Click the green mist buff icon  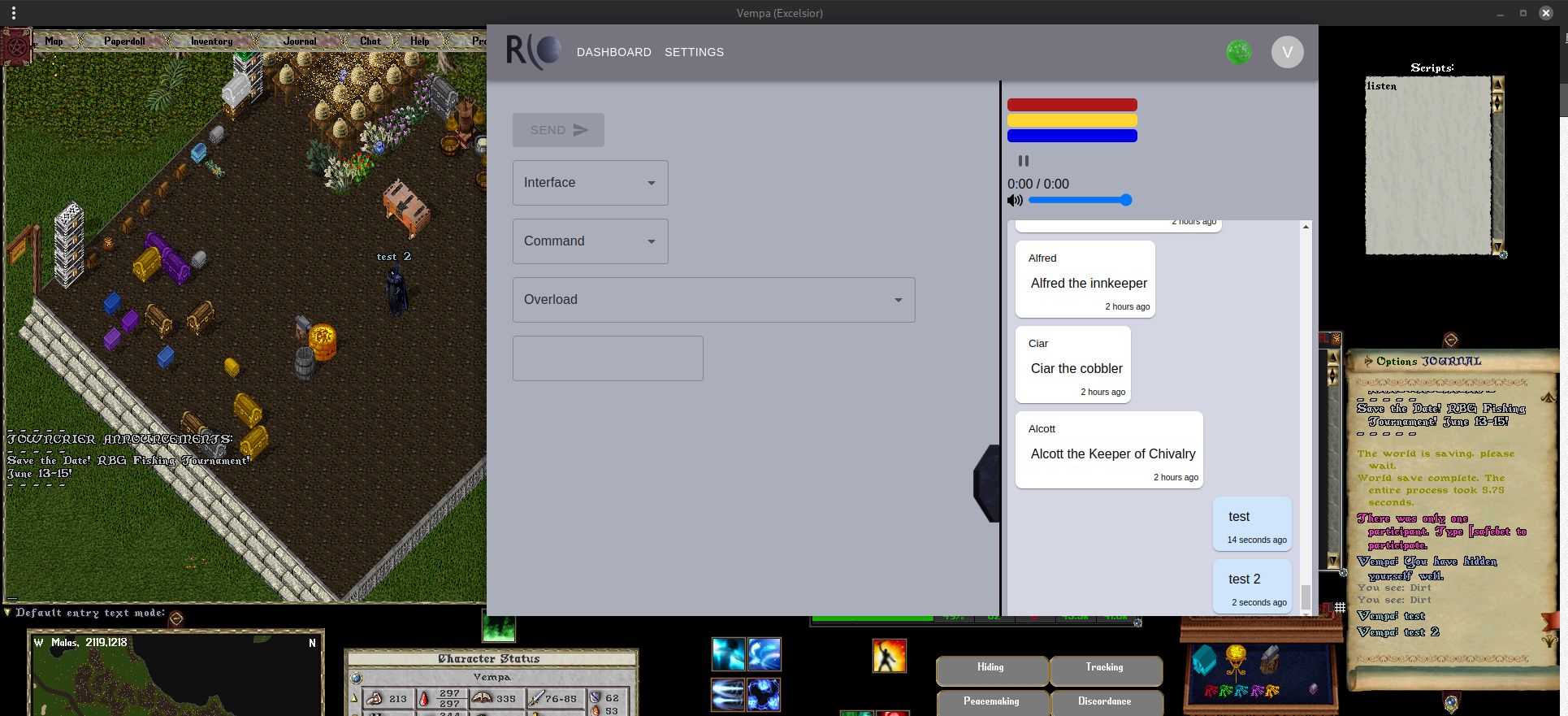(499, 627)
